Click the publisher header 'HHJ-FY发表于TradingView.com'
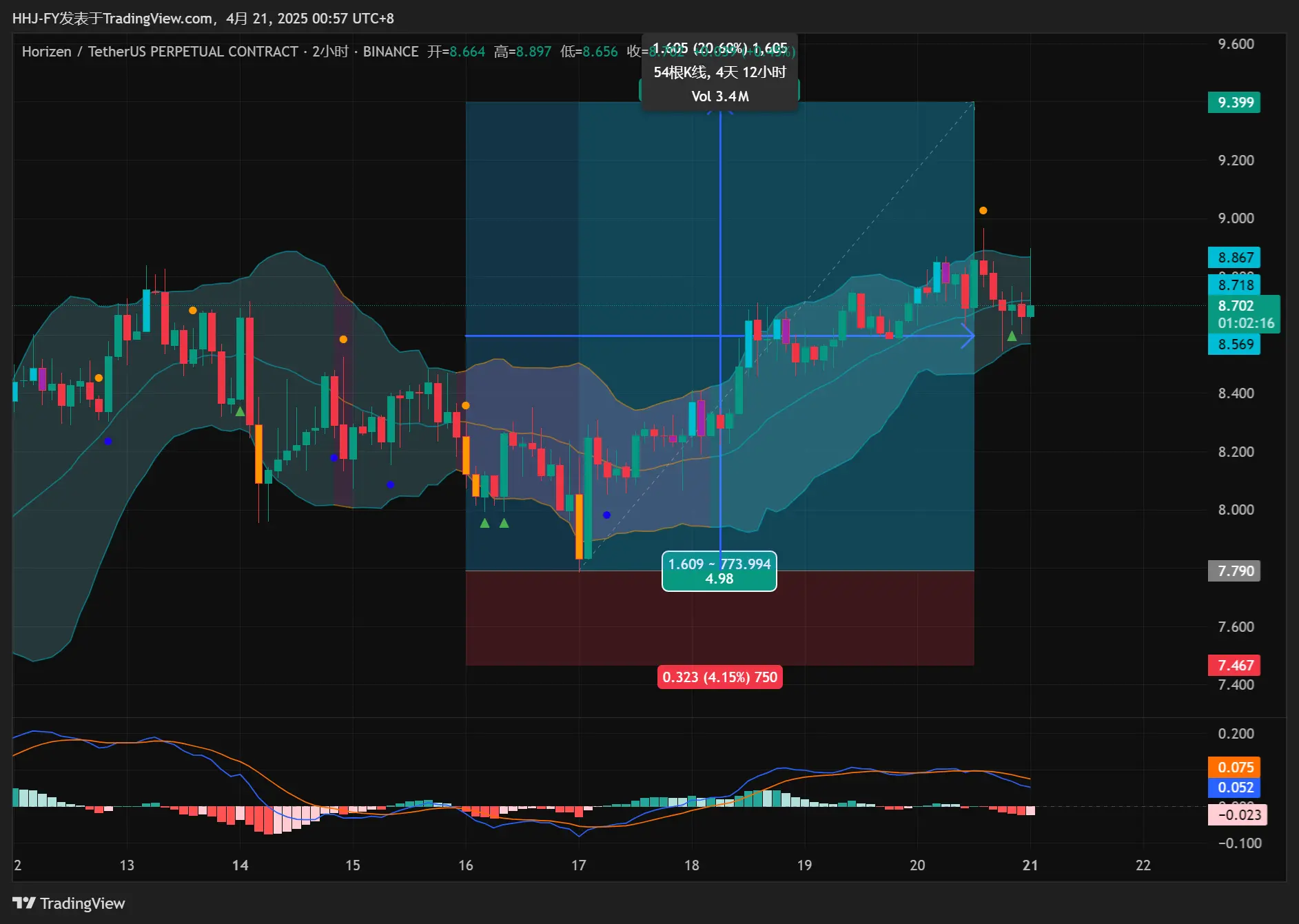 112,19
